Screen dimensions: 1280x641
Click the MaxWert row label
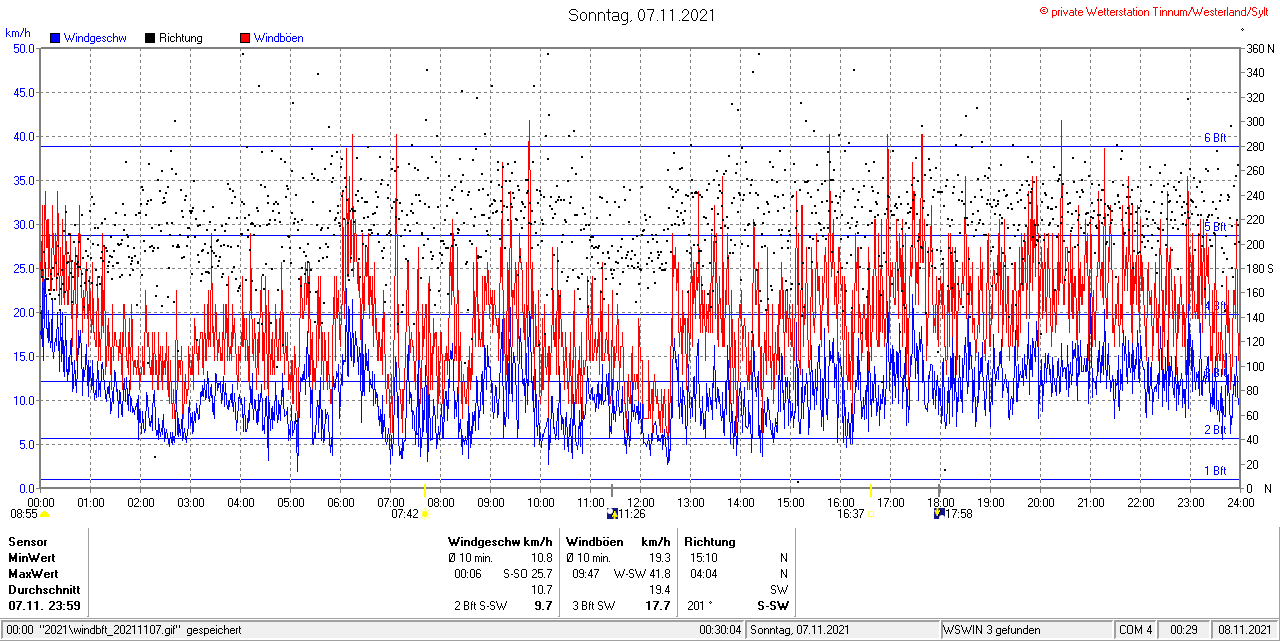(x=33, y=573)
